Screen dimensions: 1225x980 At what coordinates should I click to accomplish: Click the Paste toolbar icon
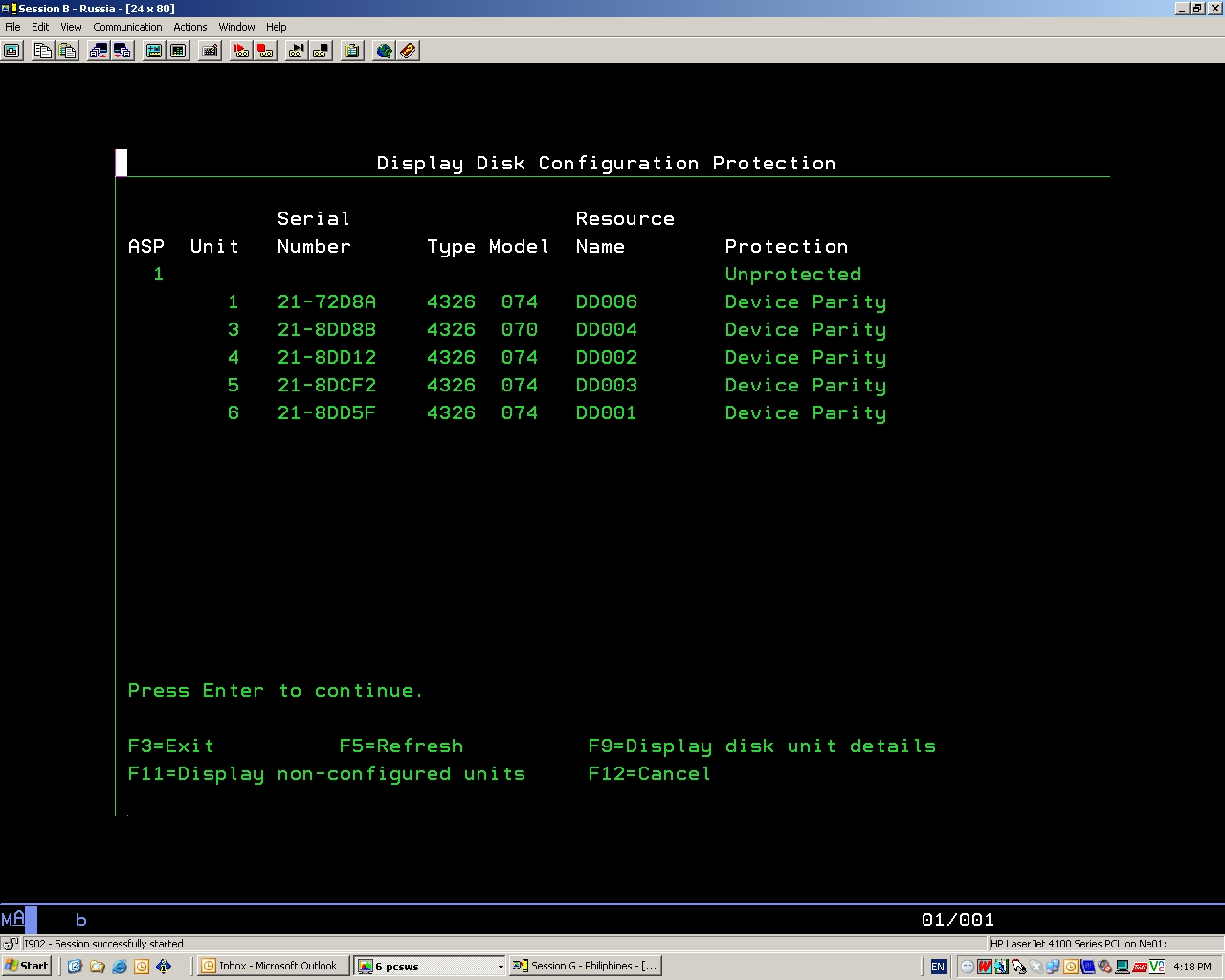point(67,51)
